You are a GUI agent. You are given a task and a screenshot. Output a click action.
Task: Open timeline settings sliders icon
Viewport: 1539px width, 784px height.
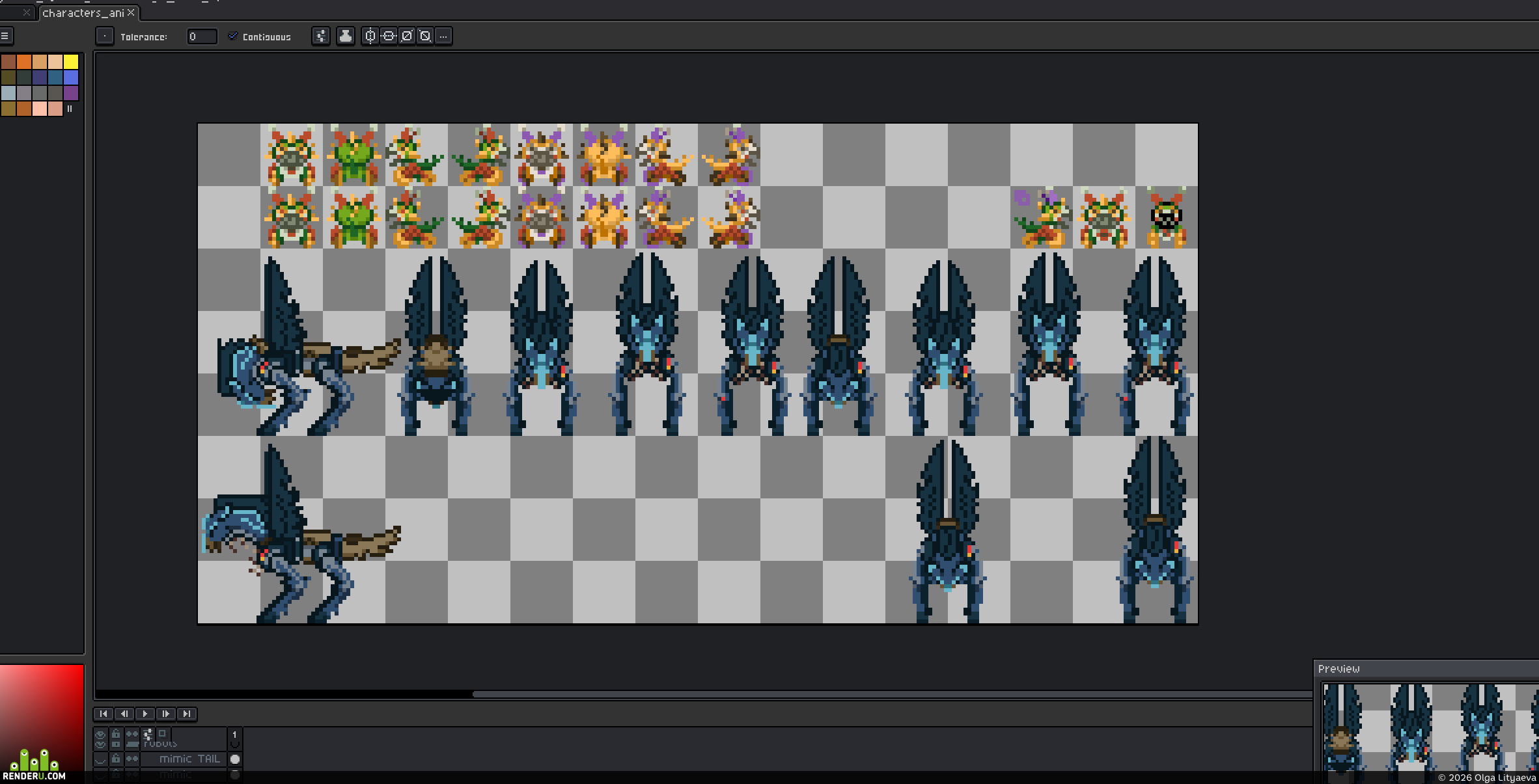(x=148, y=735)
